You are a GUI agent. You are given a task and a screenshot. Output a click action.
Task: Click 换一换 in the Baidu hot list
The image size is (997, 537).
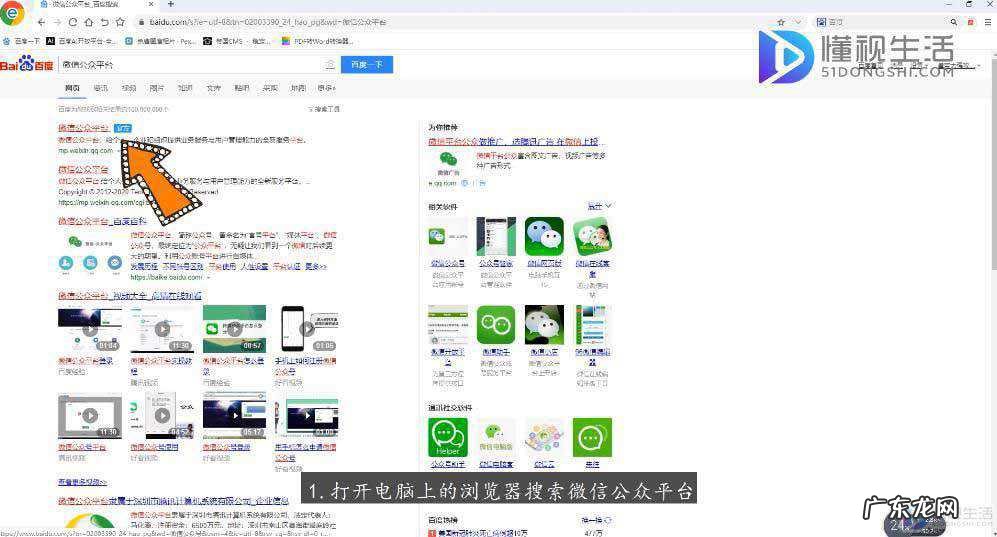click(x=595, y=520)
